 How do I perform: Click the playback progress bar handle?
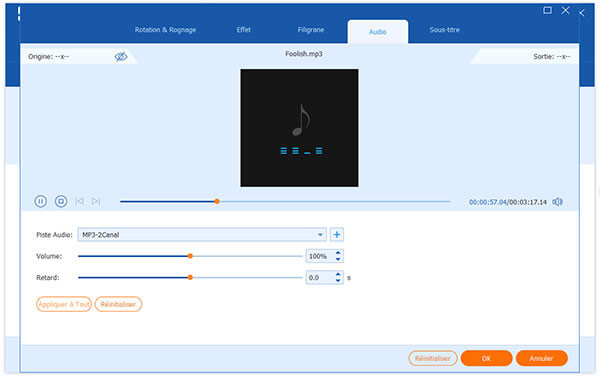click(x=217, y=201)
